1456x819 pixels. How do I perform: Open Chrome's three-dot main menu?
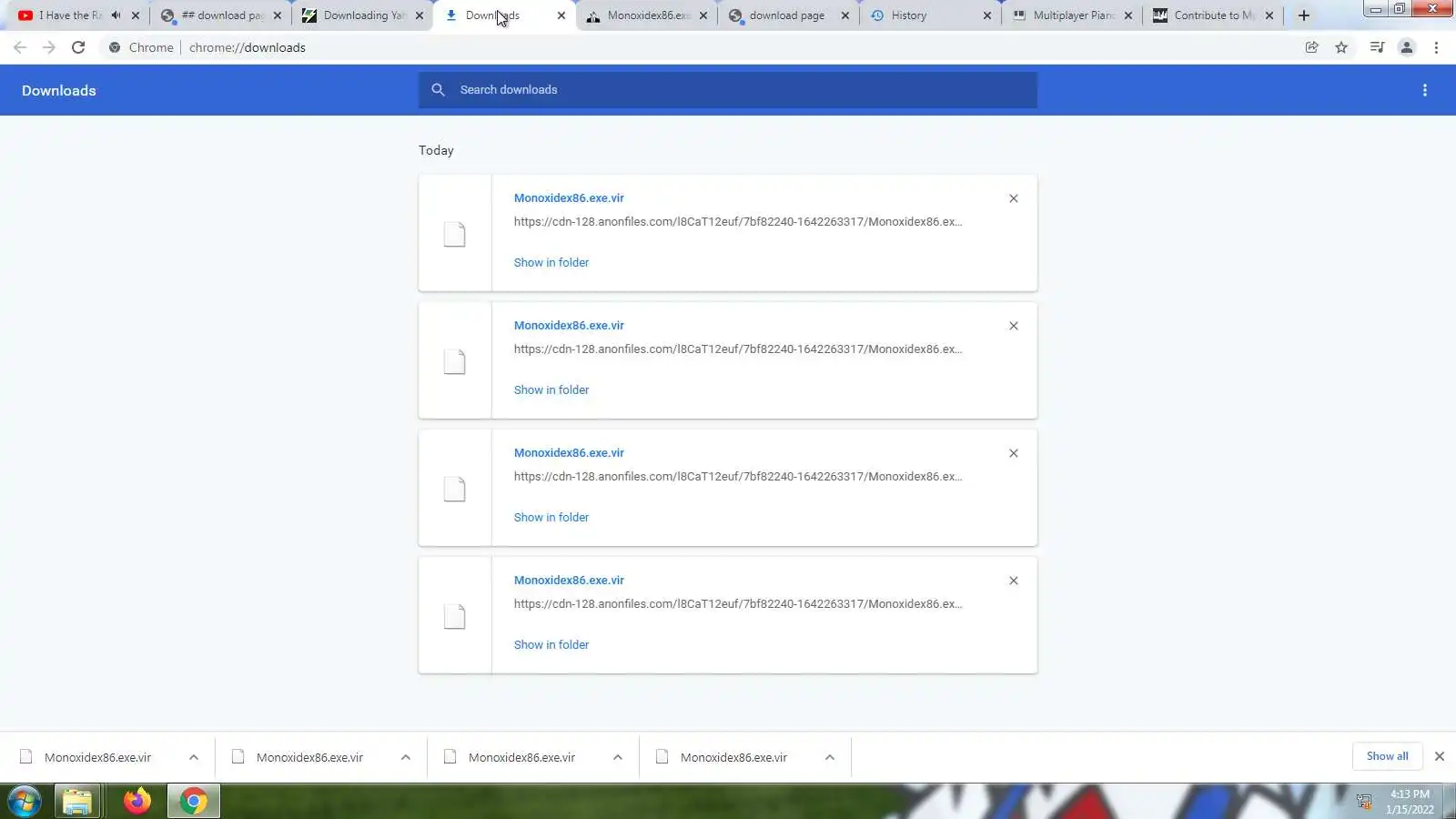click(x=1436, y=47)
